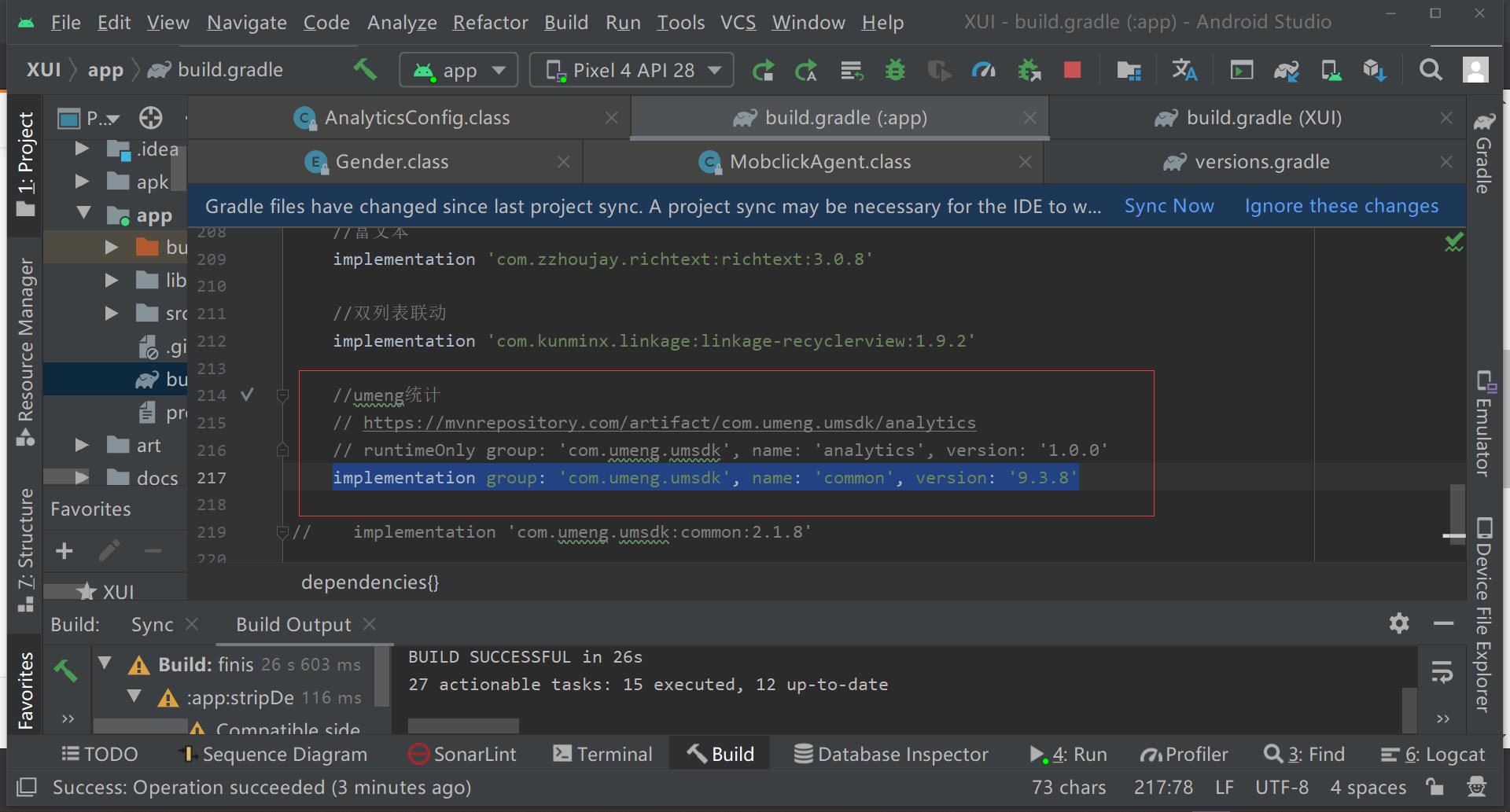
Task: Fold code block at line 214 marker
Action: point(283,395)
